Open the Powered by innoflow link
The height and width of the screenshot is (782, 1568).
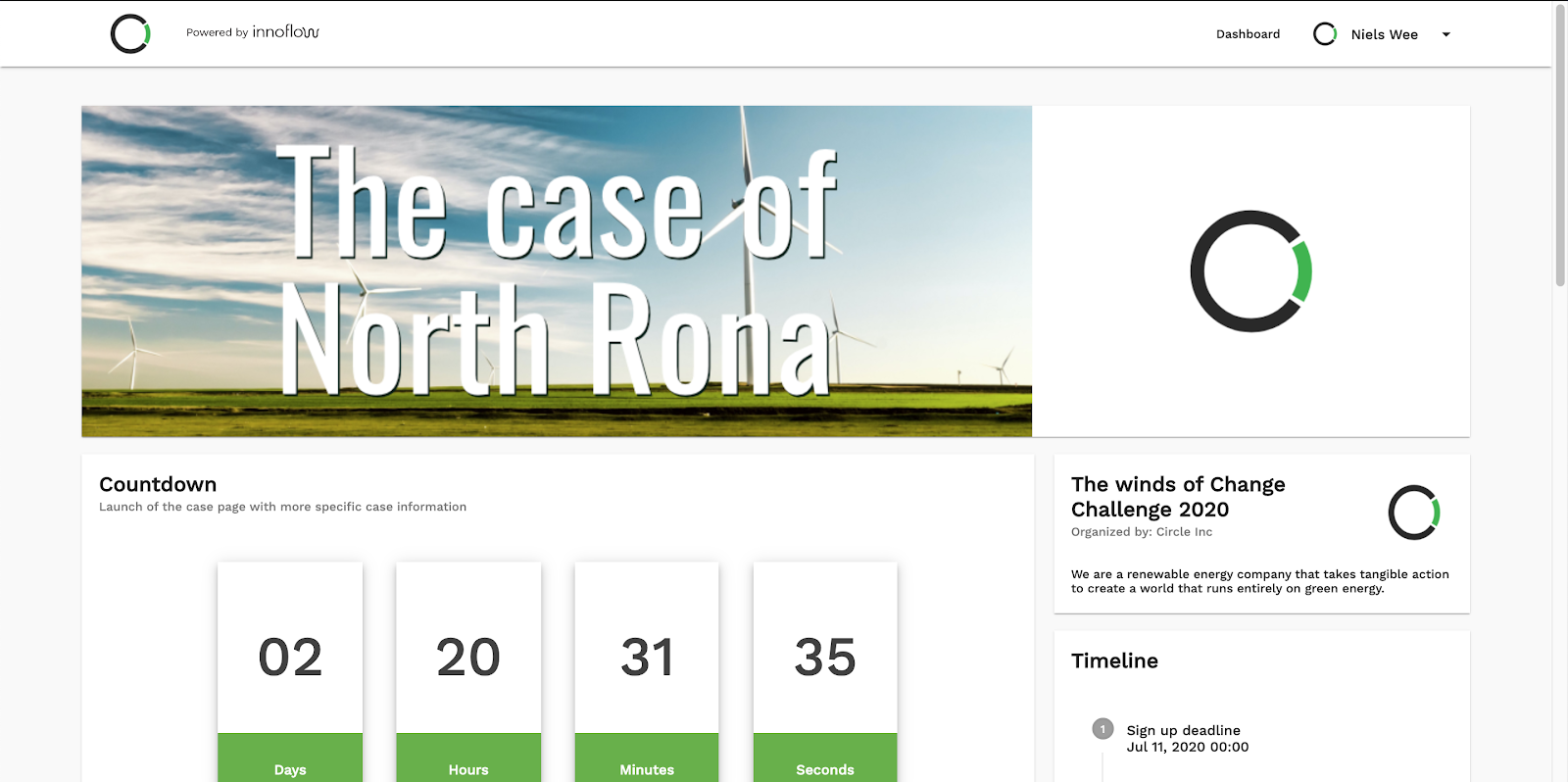click(253, 32)
